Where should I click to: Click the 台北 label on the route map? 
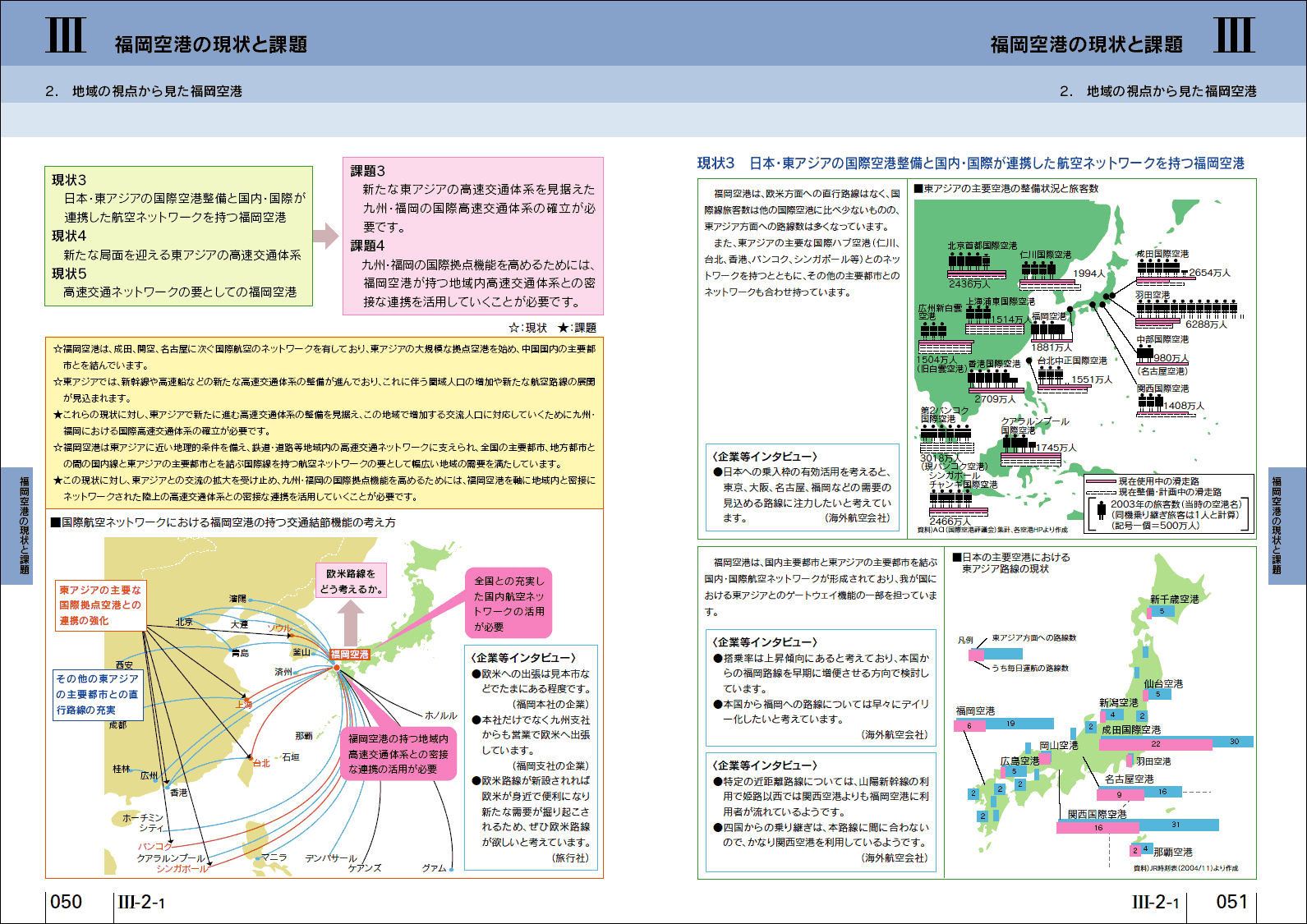[261, 763]
